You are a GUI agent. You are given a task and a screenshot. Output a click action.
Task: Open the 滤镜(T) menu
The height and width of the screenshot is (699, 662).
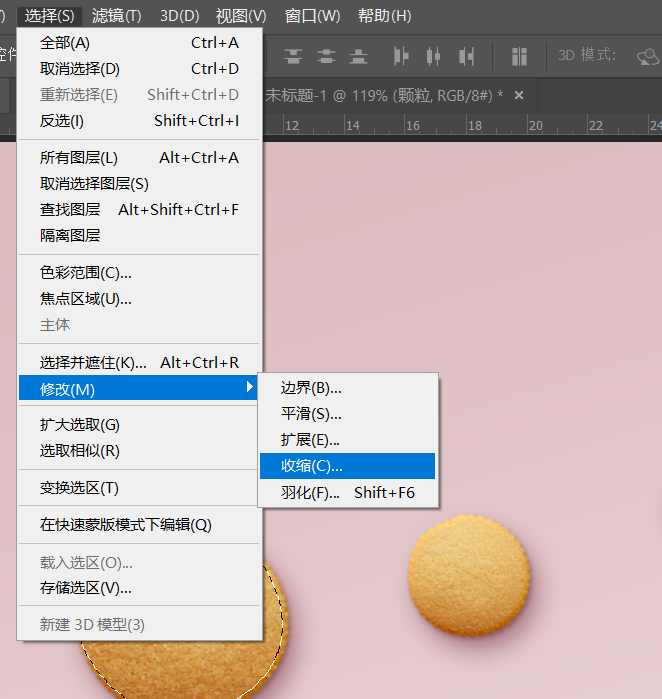coord(117,16)
